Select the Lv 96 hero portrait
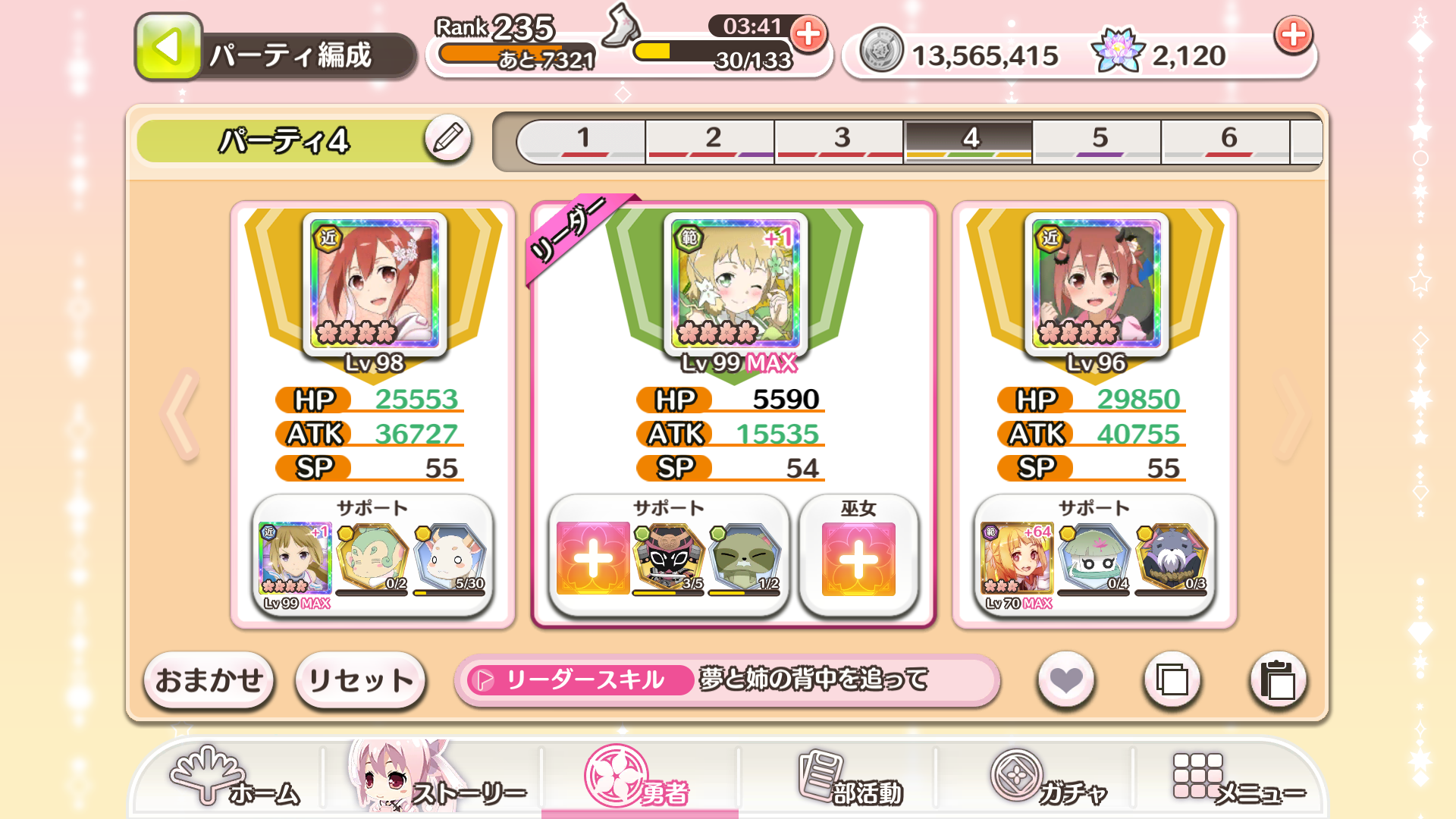The image size is (1456, 819). tap(1097, 282)
